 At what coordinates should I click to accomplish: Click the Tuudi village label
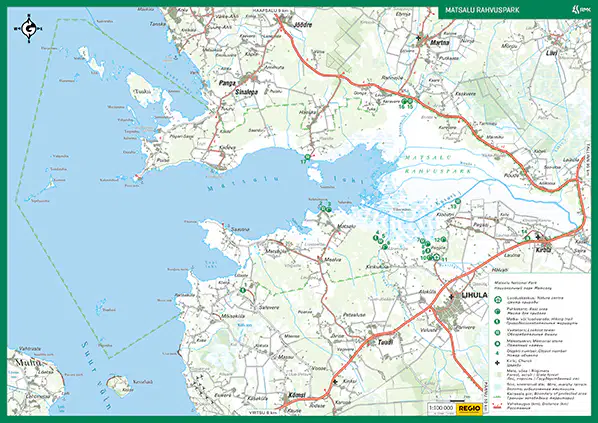[385, 342]
